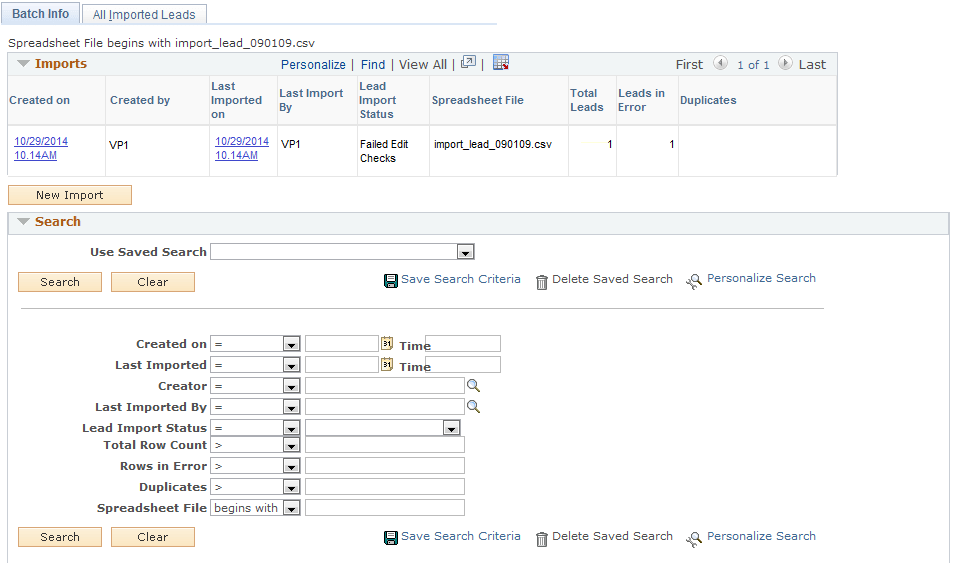The height and width of the screenshot is (563, 959).
Task: Click into Created on Time field
Action: (x=463, y=344)
